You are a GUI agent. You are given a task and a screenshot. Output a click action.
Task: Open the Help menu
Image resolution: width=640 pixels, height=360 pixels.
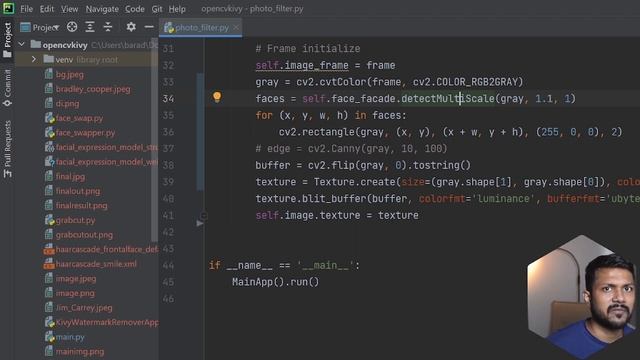tap(177, 9)
